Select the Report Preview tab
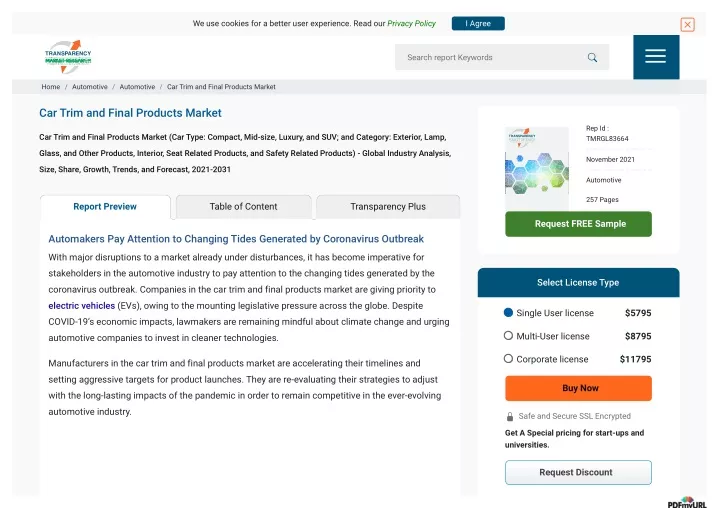Image resolution: width=719 pixels, height=508 pixels. pyautogui.click(x=105, y=207)
